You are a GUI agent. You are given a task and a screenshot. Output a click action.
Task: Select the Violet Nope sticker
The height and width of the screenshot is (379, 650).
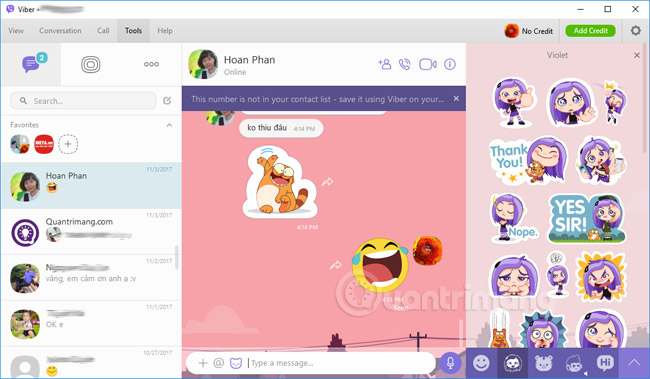pos(514,218)
